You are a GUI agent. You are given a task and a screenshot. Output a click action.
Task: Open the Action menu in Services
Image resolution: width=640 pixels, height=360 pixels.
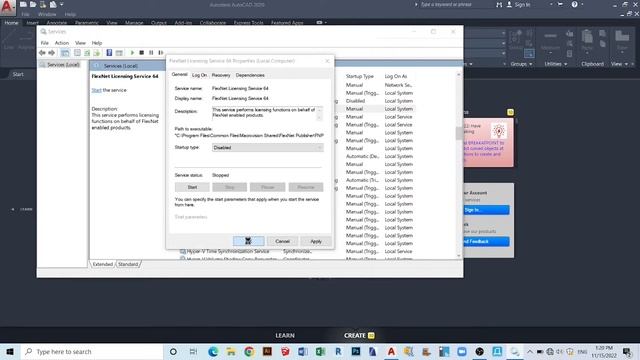click(62, 43)
